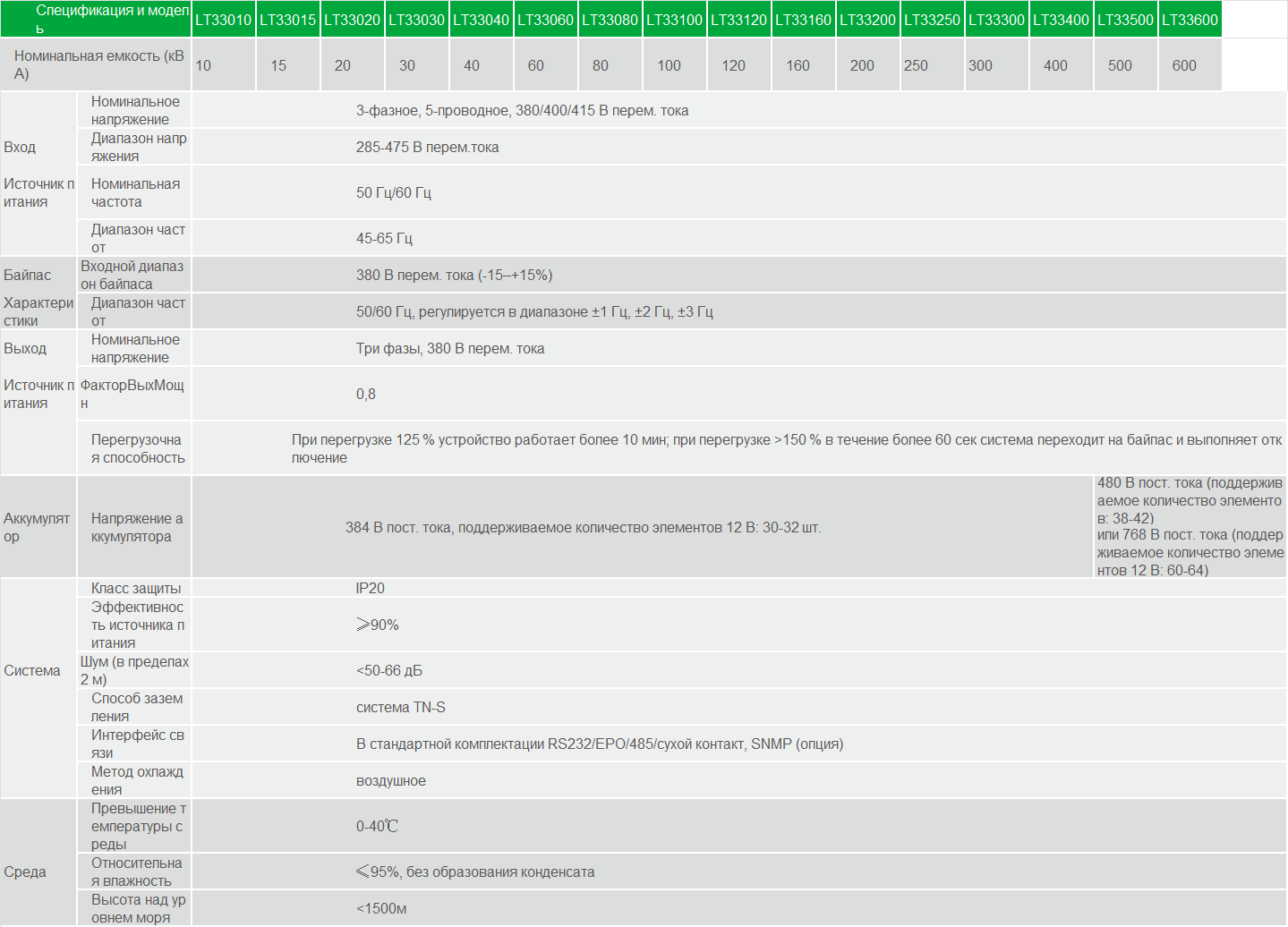Click the "Среда" category cell
This screenshot has height=927, width=1288.
pyautogui.click(x=25, y=872)
